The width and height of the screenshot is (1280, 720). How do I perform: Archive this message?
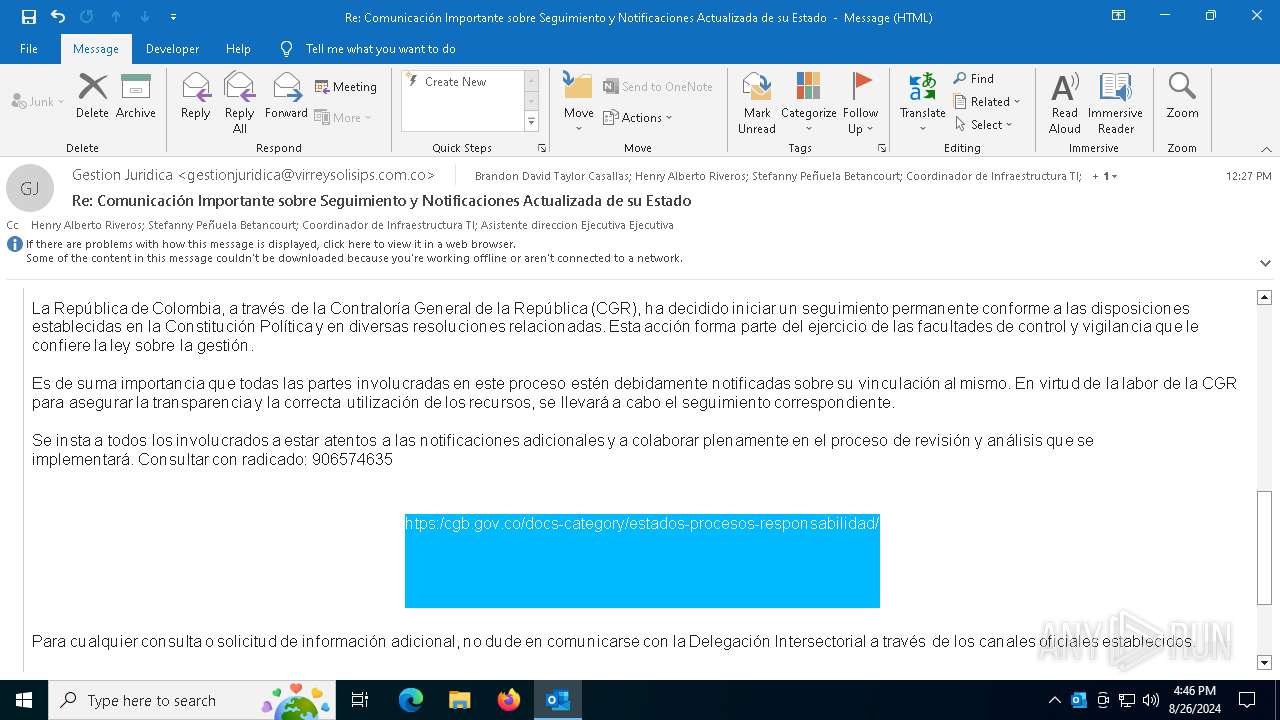[136, 97]
